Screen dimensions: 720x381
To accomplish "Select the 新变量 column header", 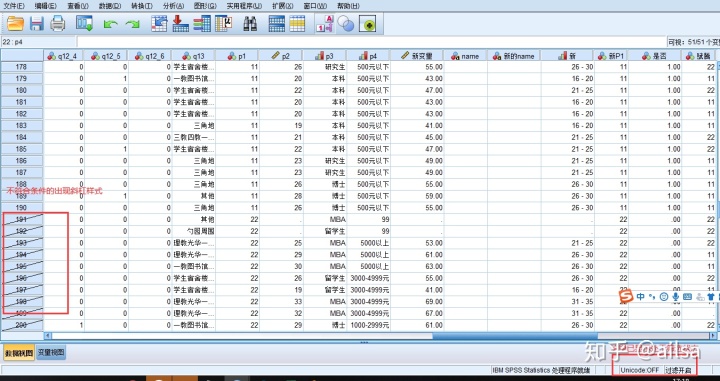I will (x=417, y=56).
